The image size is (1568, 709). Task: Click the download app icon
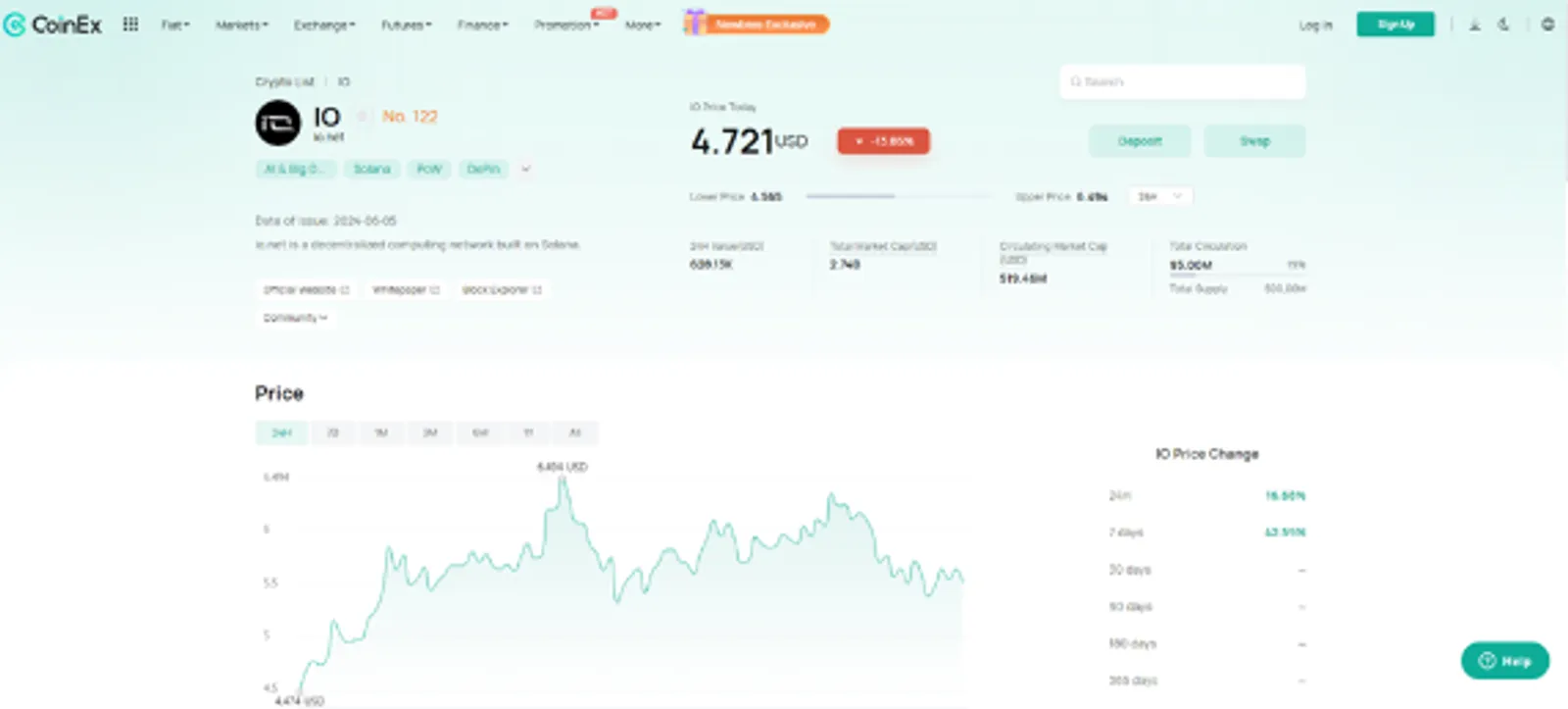(x=1475, y=25)
